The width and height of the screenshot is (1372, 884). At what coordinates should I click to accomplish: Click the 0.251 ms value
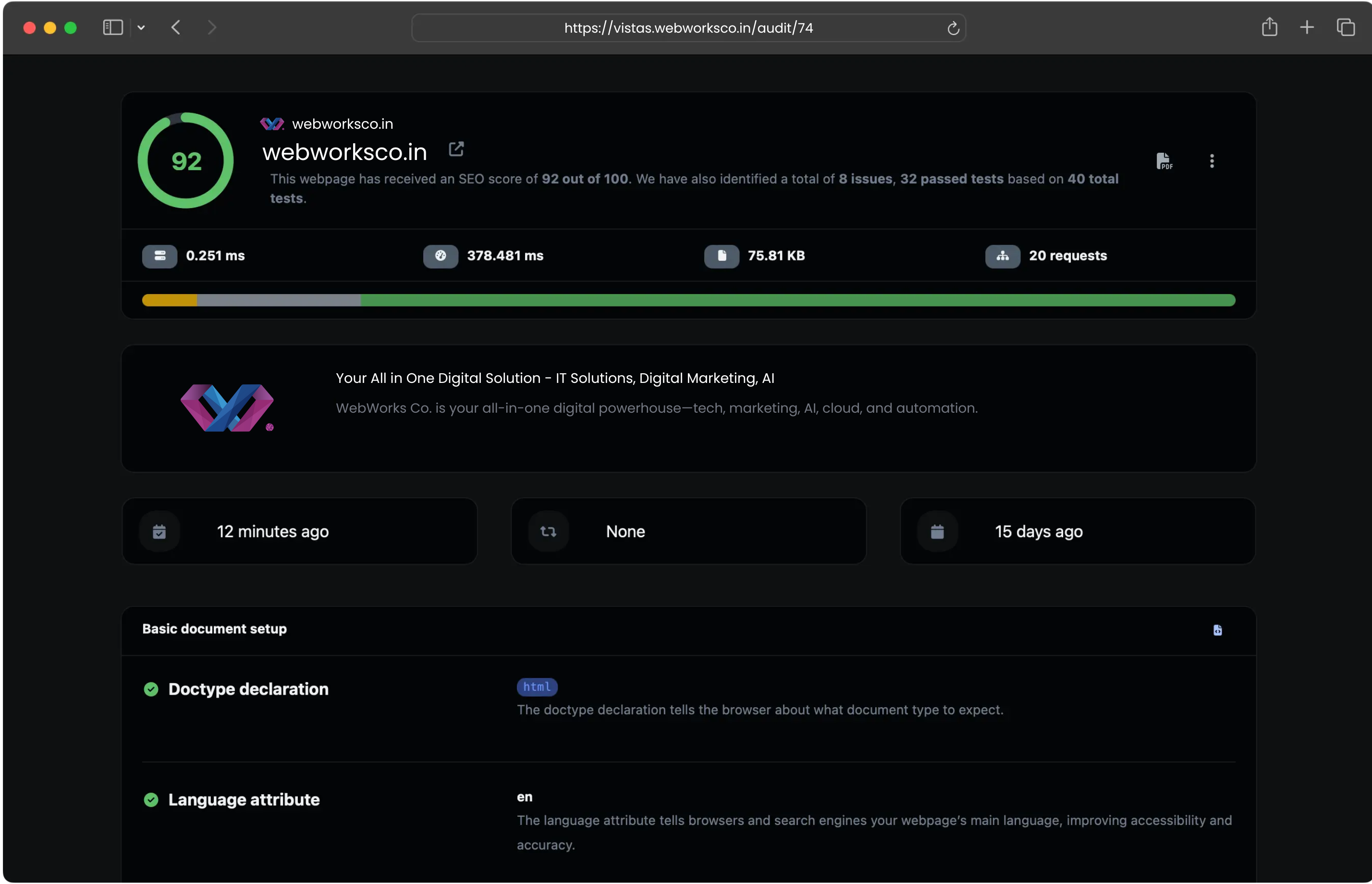tap(215, 256)
